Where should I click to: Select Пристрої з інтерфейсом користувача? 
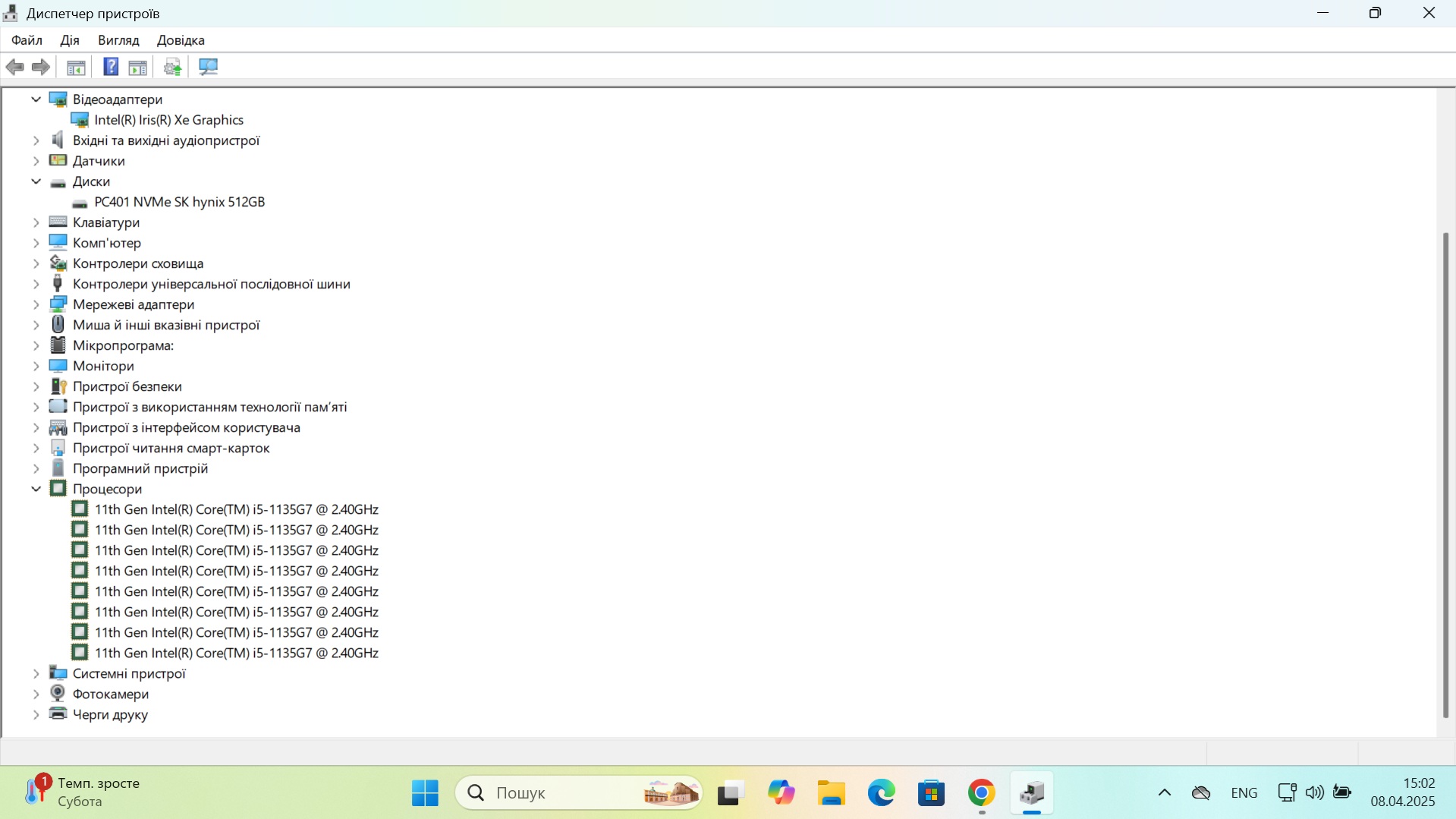(187, 427)
